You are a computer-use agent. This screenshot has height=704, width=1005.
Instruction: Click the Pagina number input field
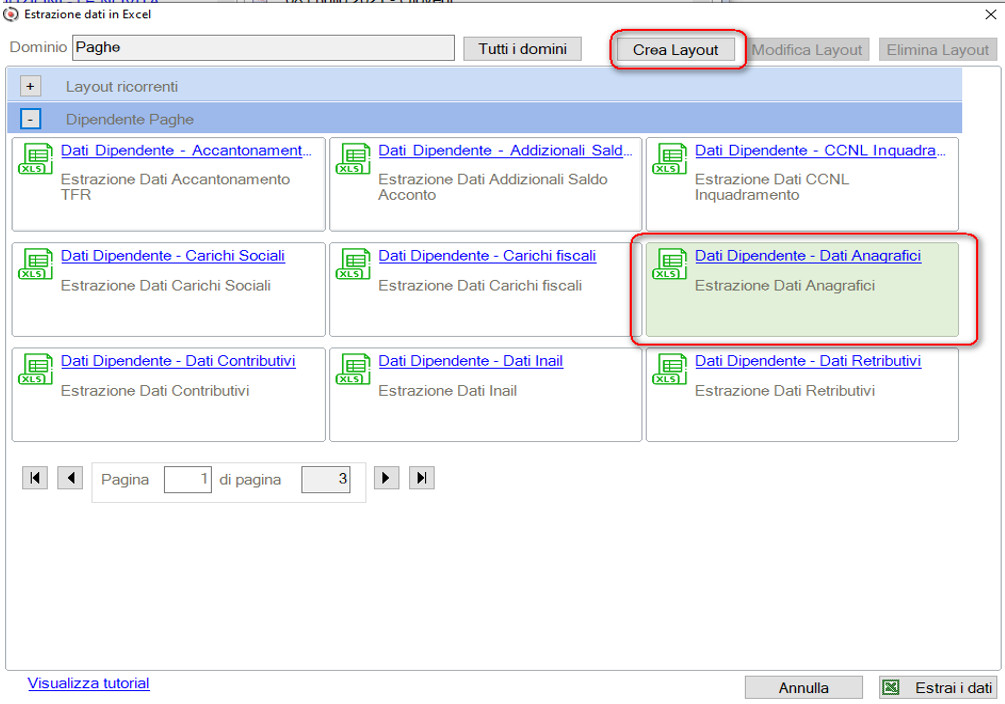click(x=188, y=479)
